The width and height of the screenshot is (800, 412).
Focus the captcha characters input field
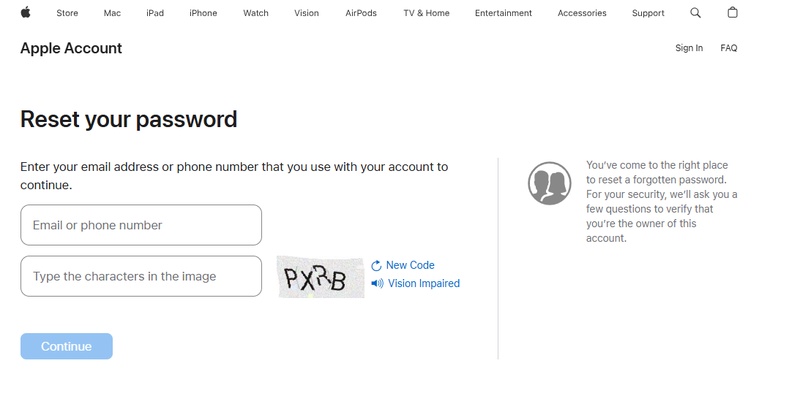pyautogui.click(x=141, y=276)
